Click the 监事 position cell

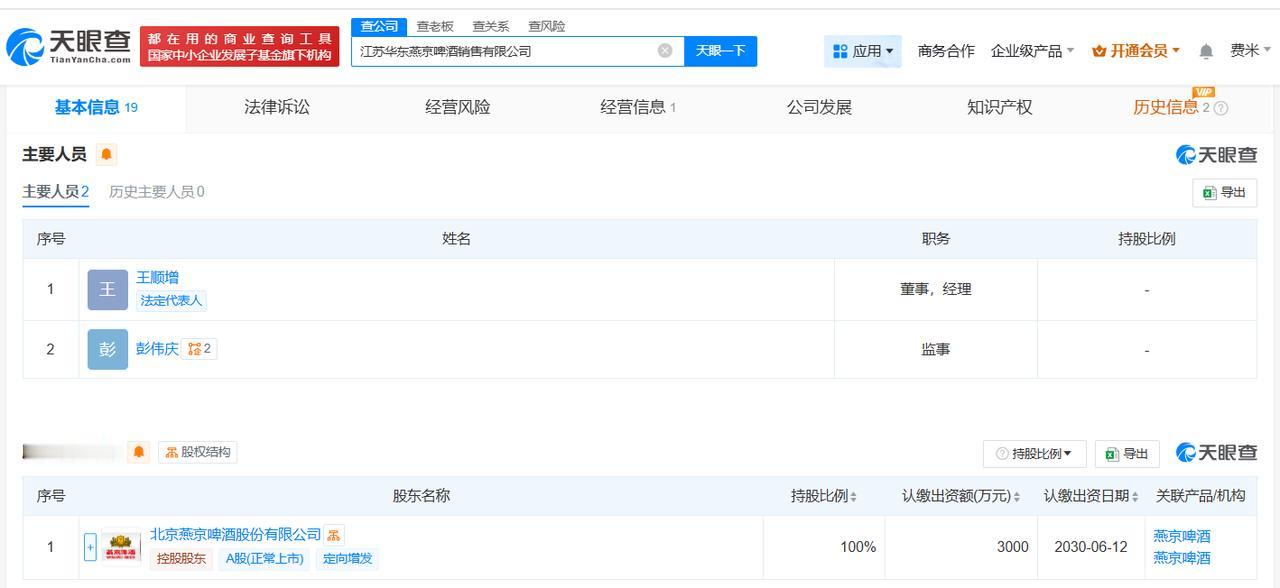935,349
